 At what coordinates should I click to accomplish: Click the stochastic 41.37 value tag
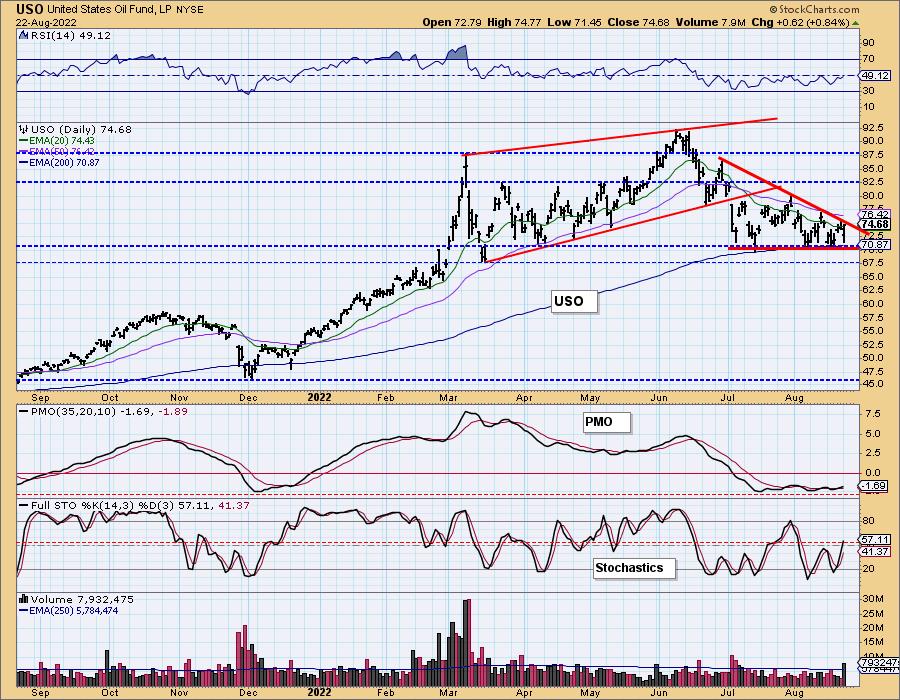876,551
